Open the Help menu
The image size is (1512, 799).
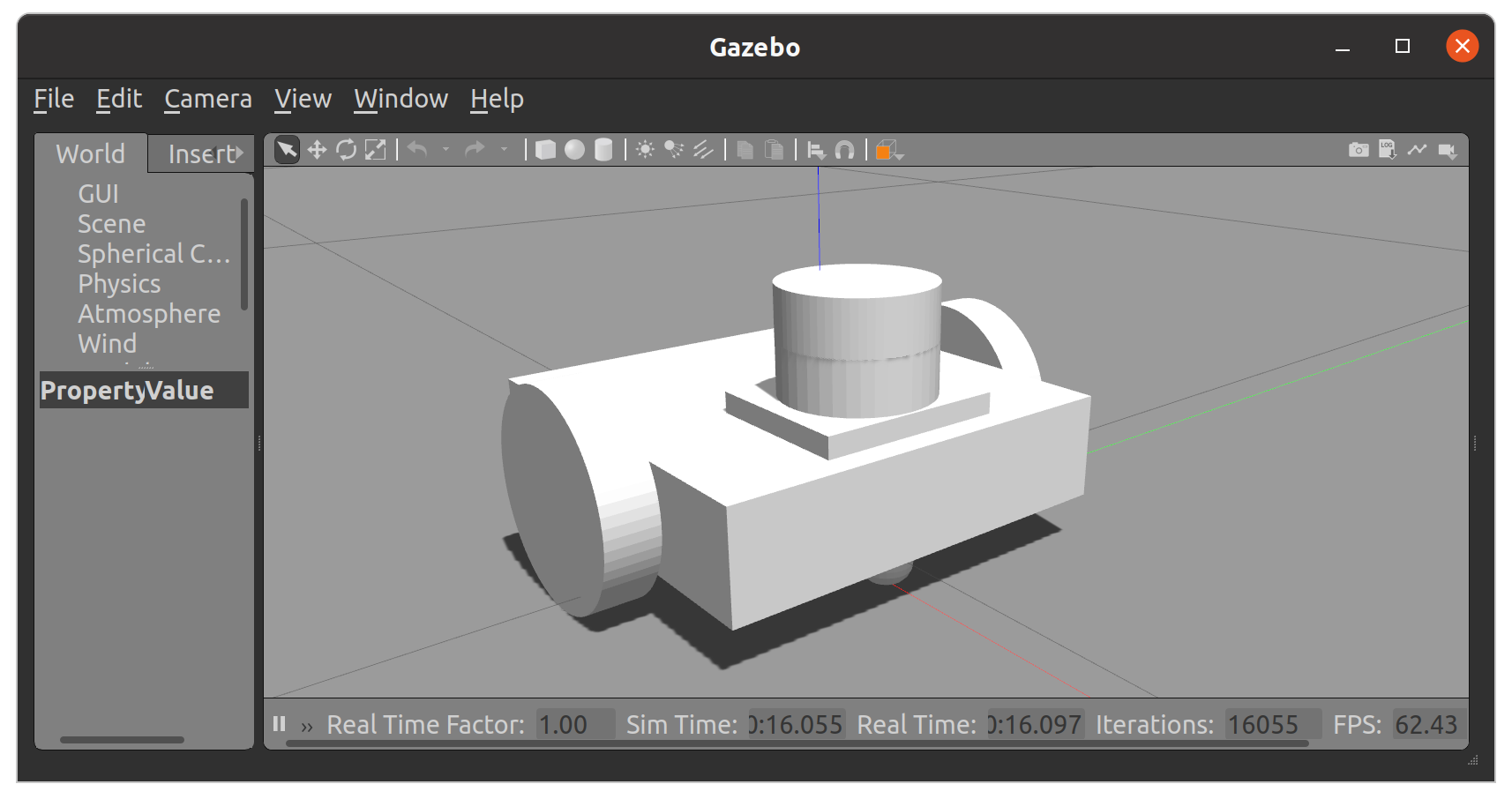pyautogui.click(x=497, y=99)
